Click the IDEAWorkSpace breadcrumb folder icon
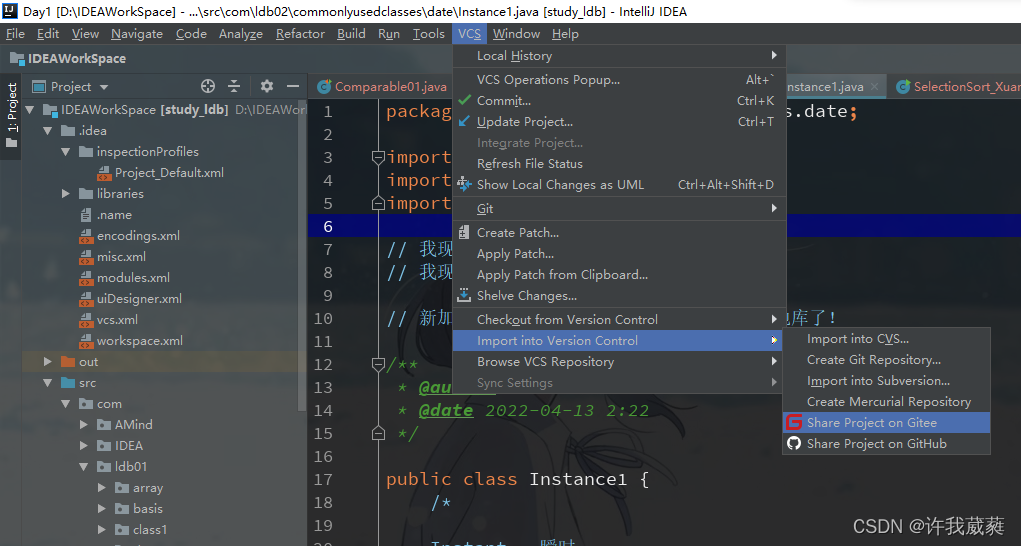The width and height of the screenshot is (1021, 546). (x=17, y=59)
